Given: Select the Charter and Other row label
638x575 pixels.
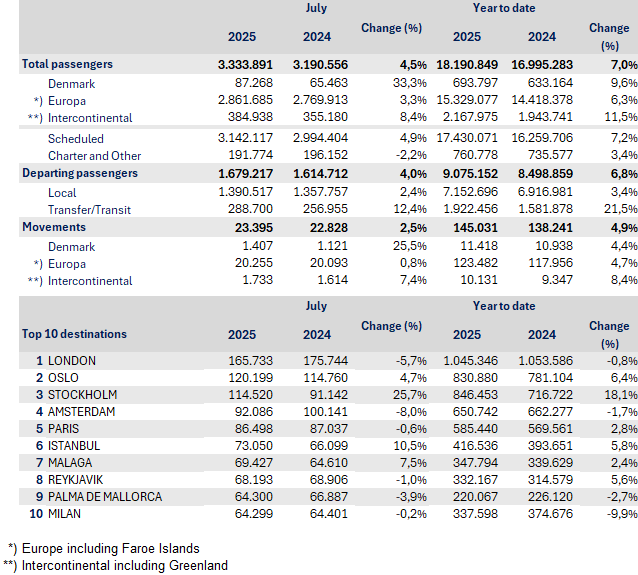Looking at the screenshot, I should (94, 155).
